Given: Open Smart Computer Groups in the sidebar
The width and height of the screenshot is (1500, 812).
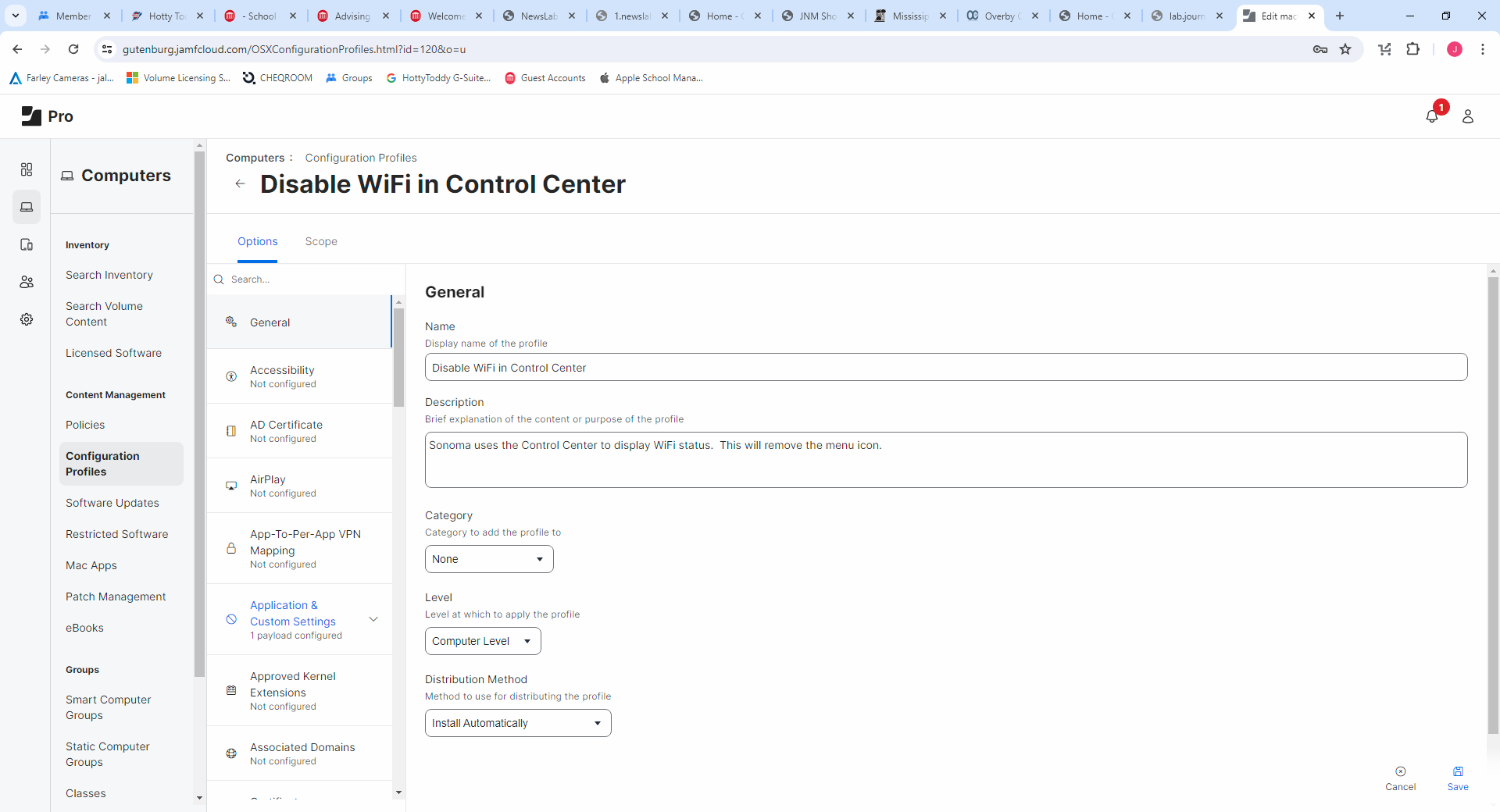Looking at the screenshot, I should click(109, 707).
